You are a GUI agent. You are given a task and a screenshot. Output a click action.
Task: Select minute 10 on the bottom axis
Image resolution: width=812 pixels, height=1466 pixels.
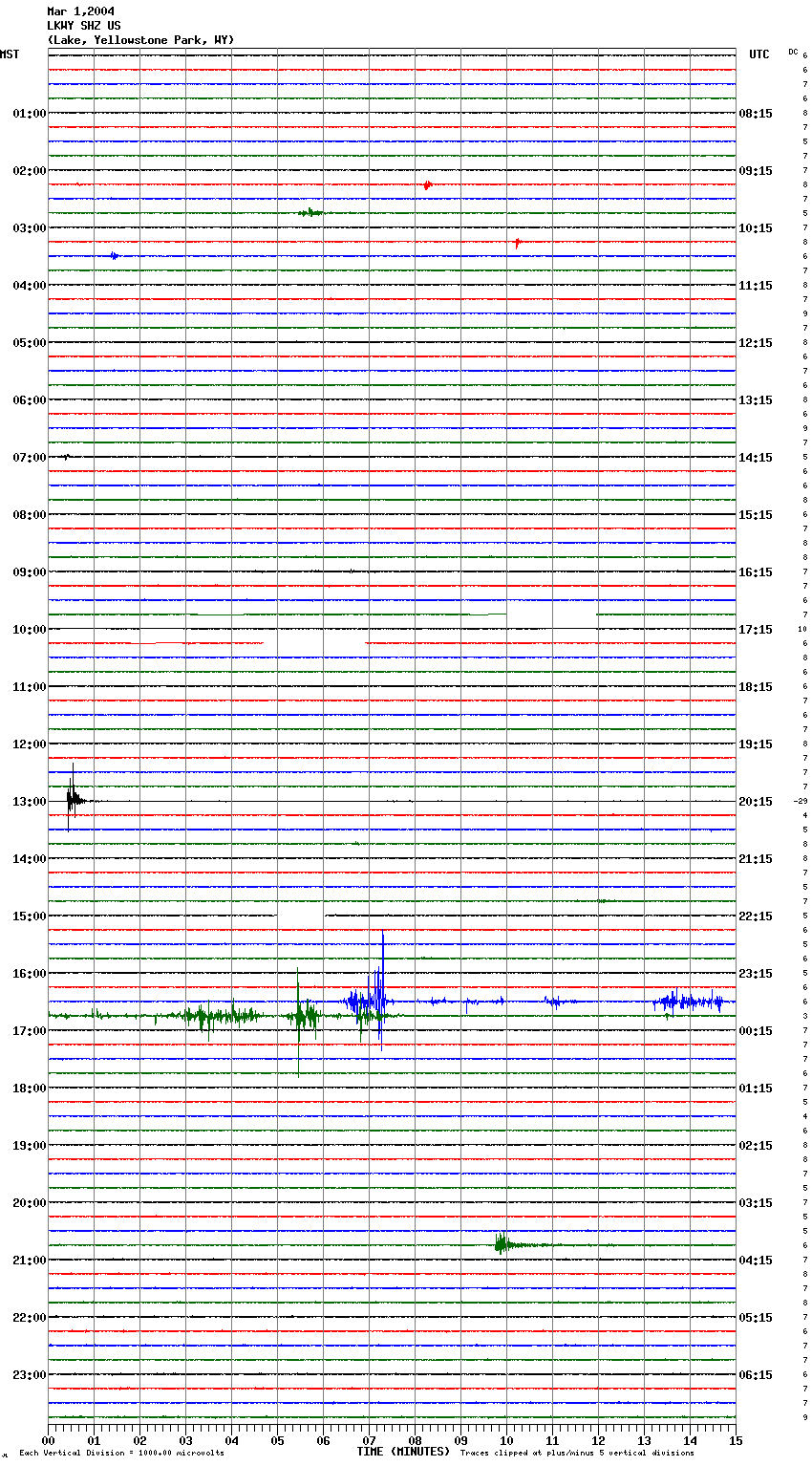[x=506, y=1439]
